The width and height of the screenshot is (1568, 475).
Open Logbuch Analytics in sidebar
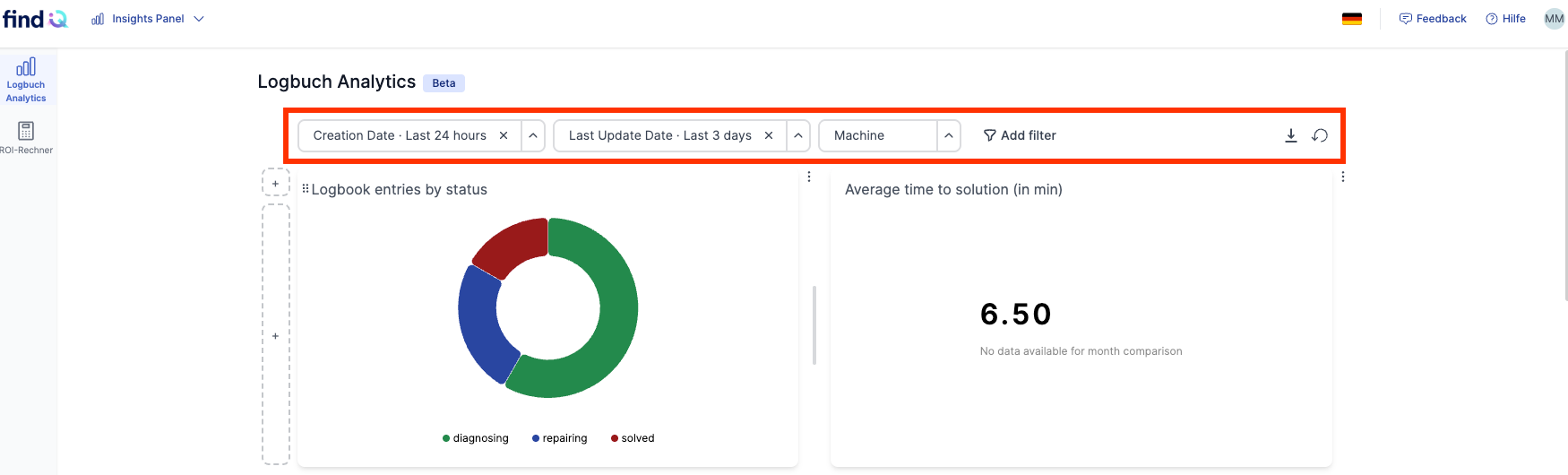26,80
